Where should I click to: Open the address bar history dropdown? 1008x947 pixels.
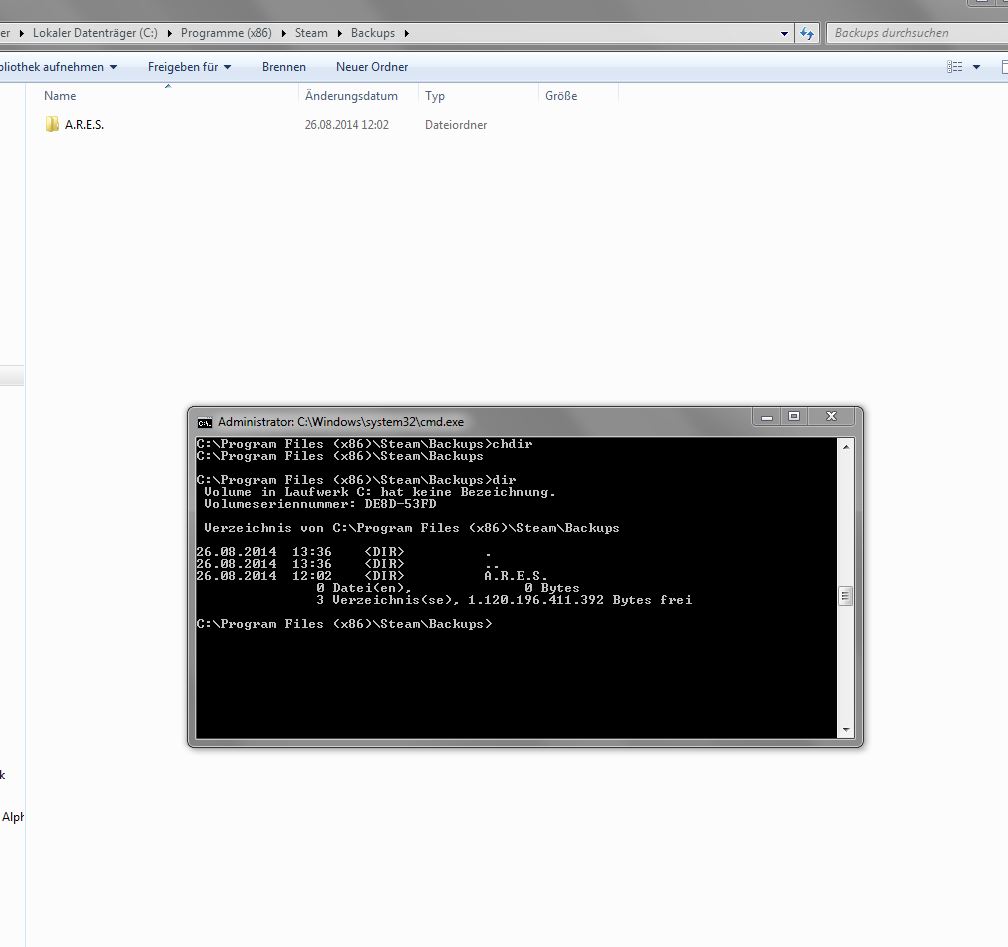coord(784,33)
